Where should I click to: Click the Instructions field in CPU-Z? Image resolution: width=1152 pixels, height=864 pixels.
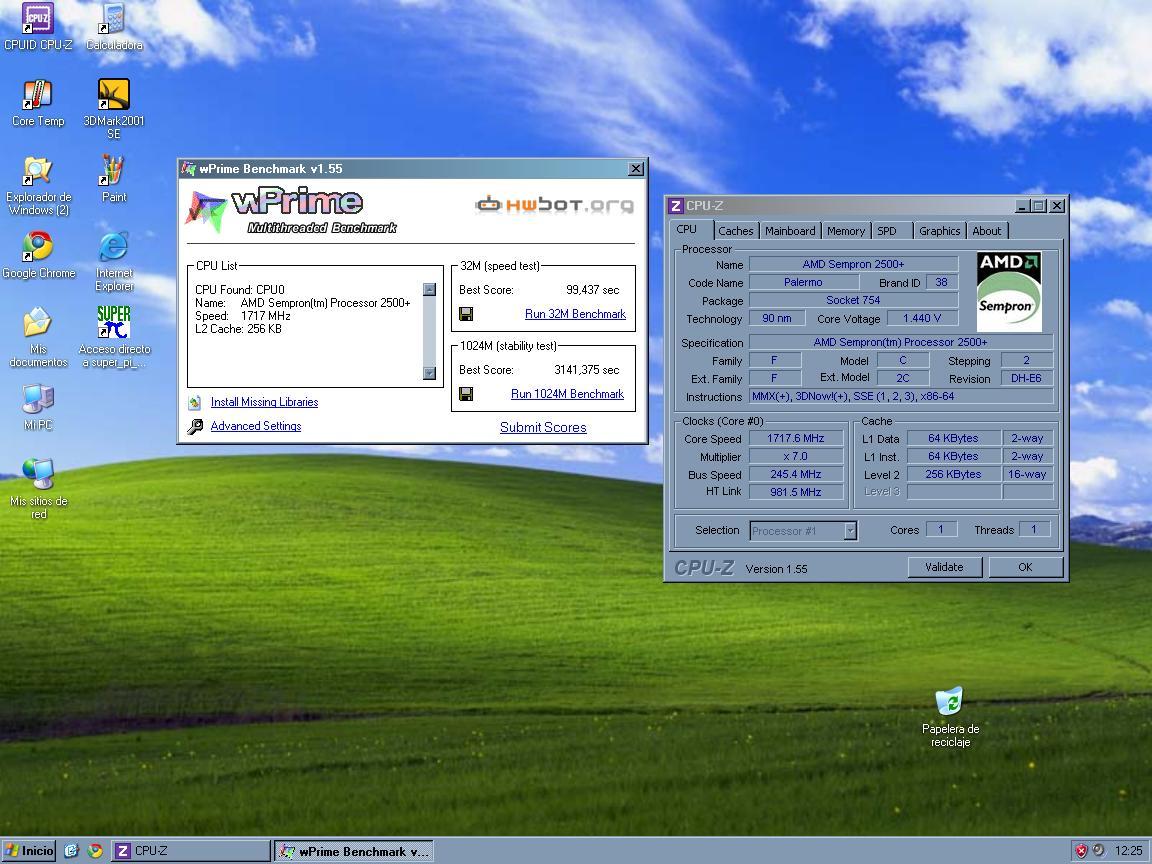901,397
